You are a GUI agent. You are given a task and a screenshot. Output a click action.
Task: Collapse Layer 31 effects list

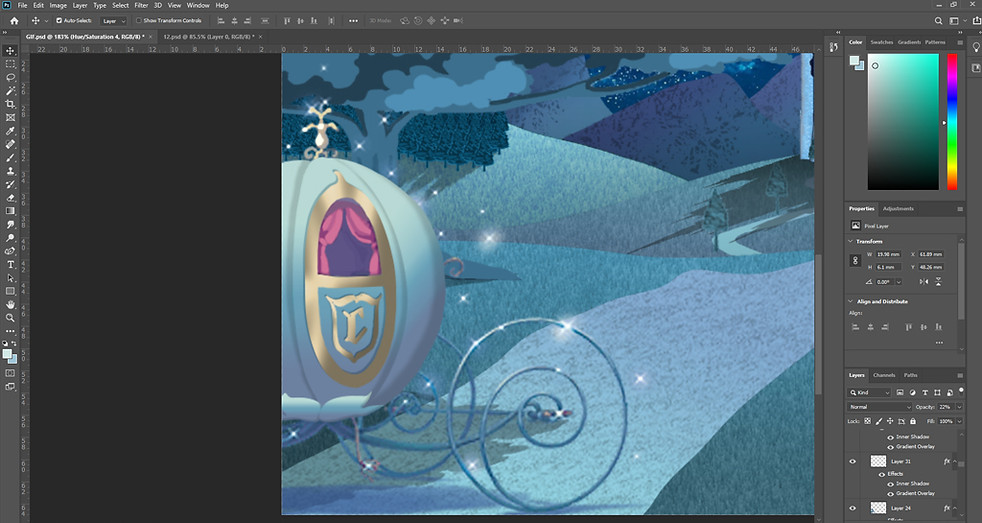pyautogui.click(x=956, y=462)
